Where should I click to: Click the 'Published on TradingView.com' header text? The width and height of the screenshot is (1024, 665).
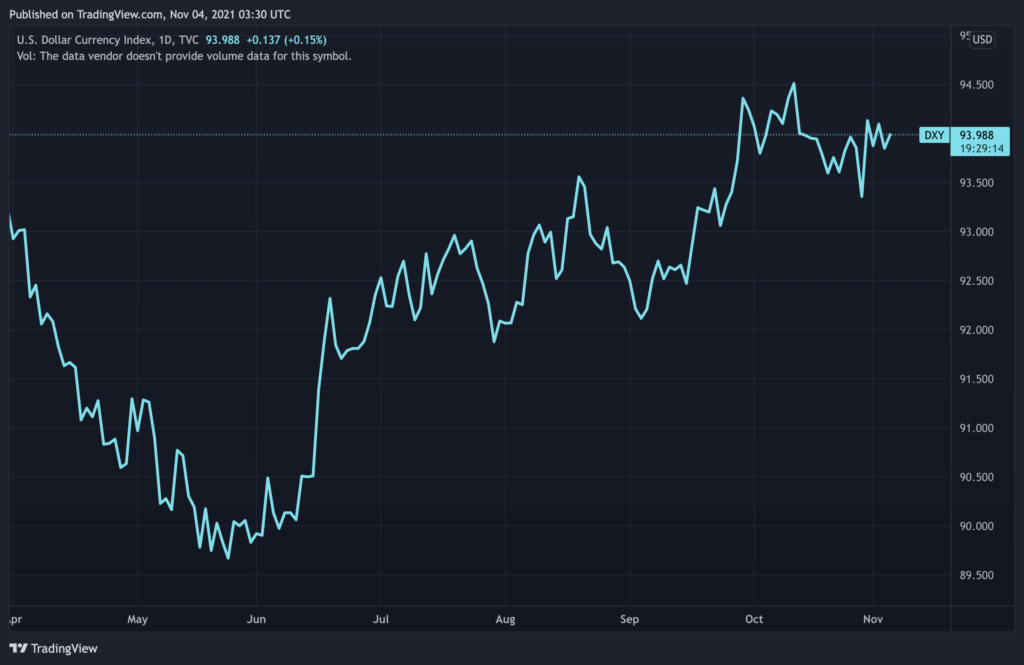point(78,15)
